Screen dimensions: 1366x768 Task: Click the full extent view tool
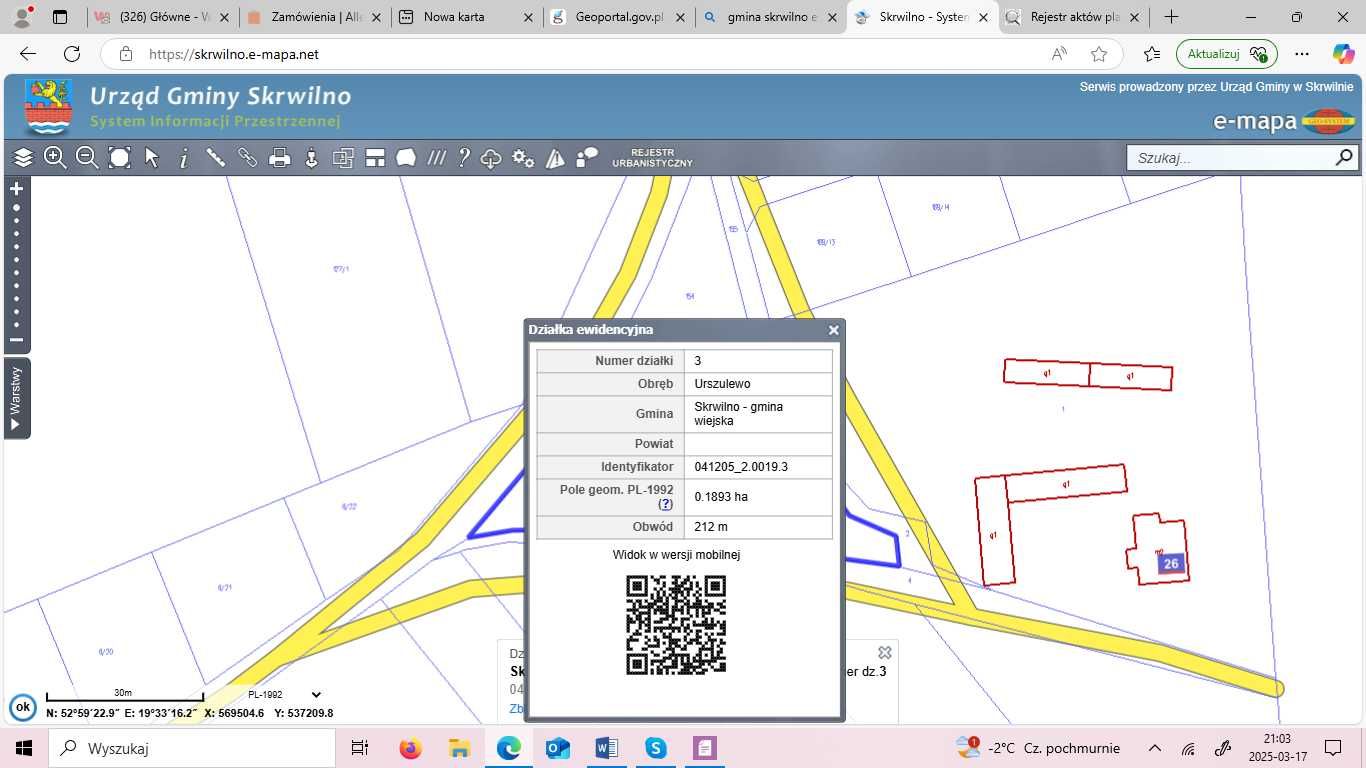click(119, 158)
